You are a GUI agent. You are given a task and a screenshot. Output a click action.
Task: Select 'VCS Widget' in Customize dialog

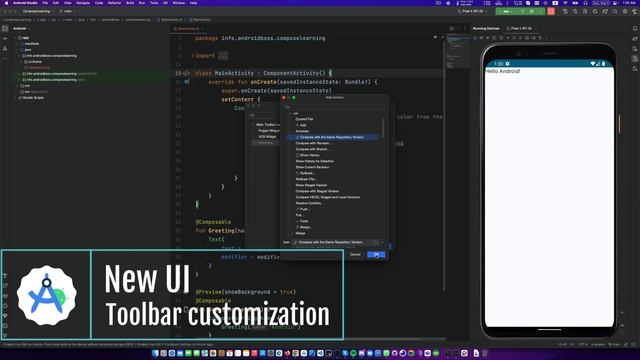click(x=267, y=137)
